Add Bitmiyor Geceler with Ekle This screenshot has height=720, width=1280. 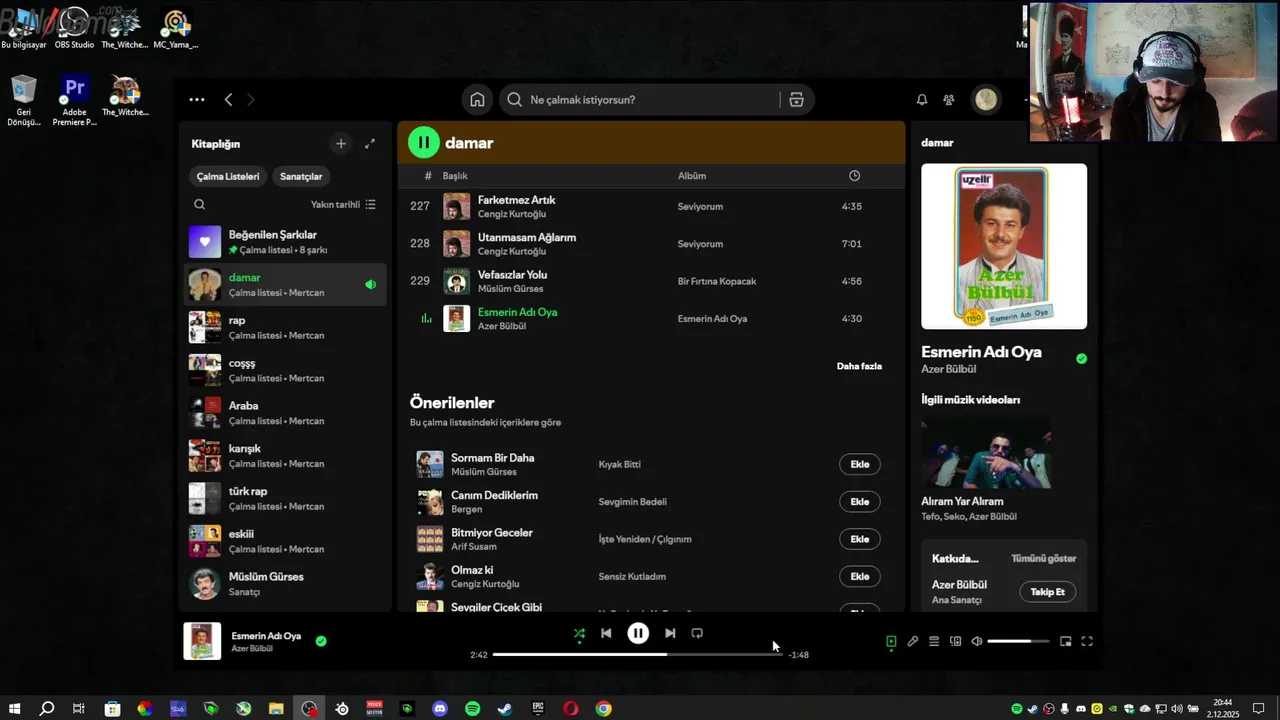pos(860,539)
